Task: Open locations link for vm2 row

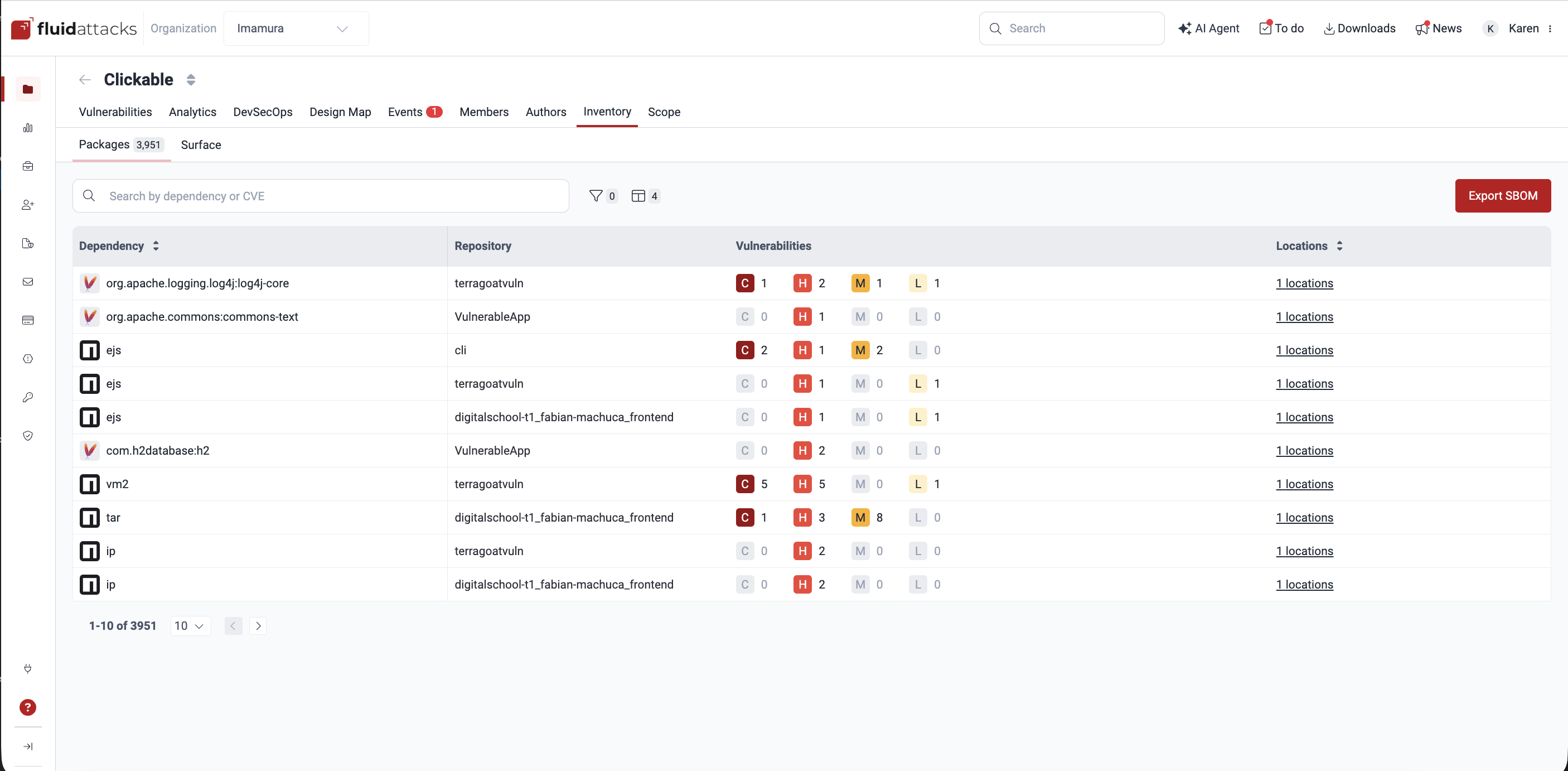Action: (1304, 484)
